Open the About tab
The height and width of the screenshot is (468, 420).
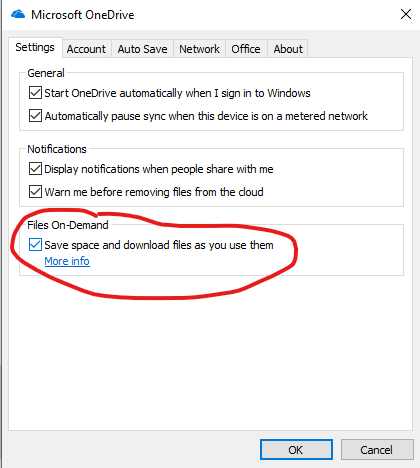pyautogui.click(x=288, y=49)
